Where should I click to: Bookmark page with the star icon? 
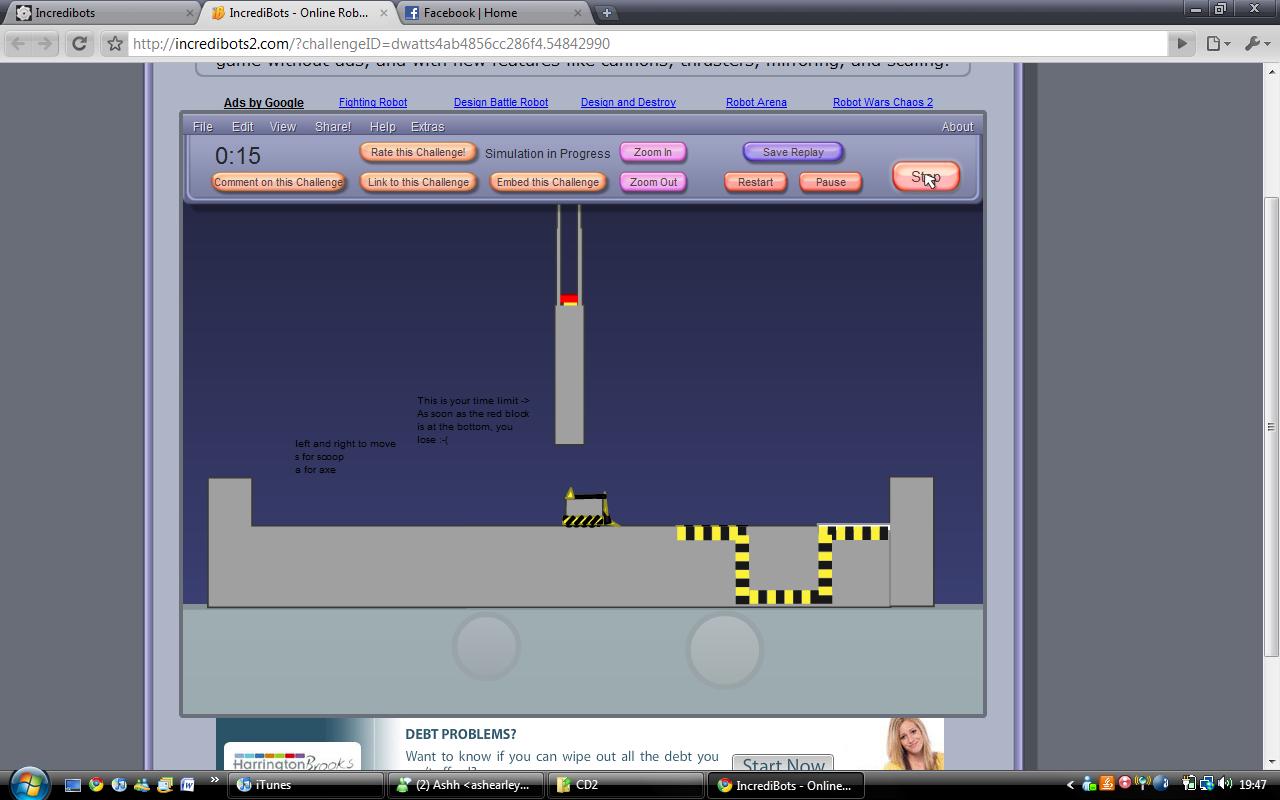(115, 44)
